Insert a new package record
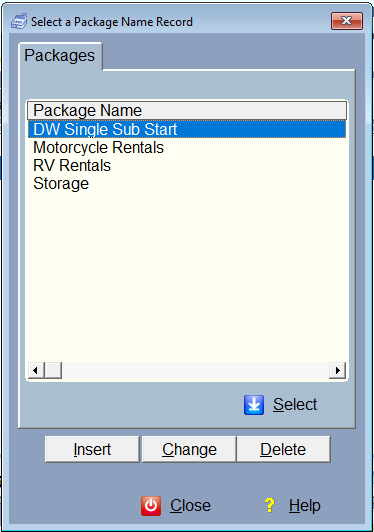Screen dimensions: 374x532 point(92,449)
